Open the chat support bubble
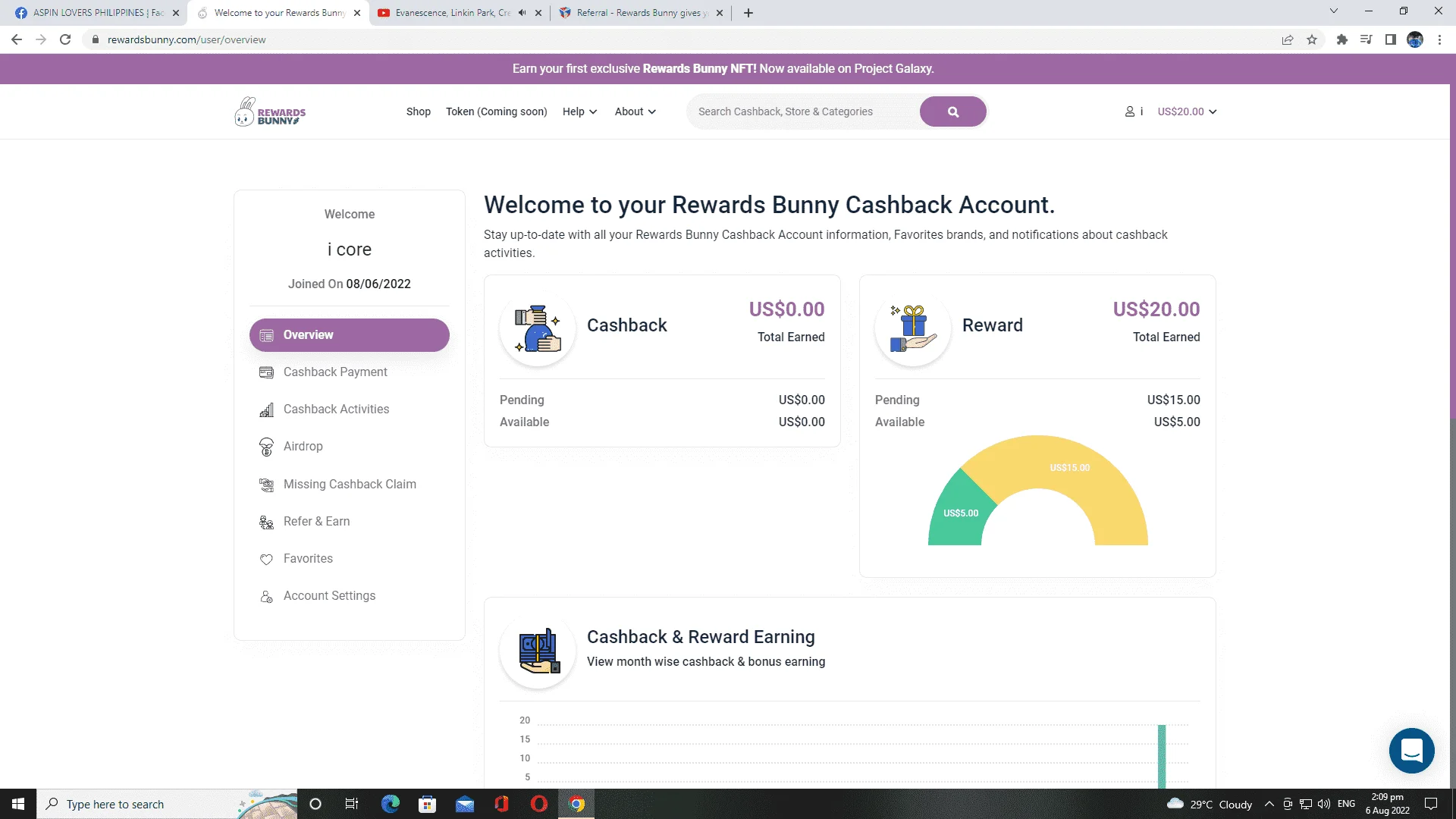Screen dimensions: 1456x819 (1411, 751)
